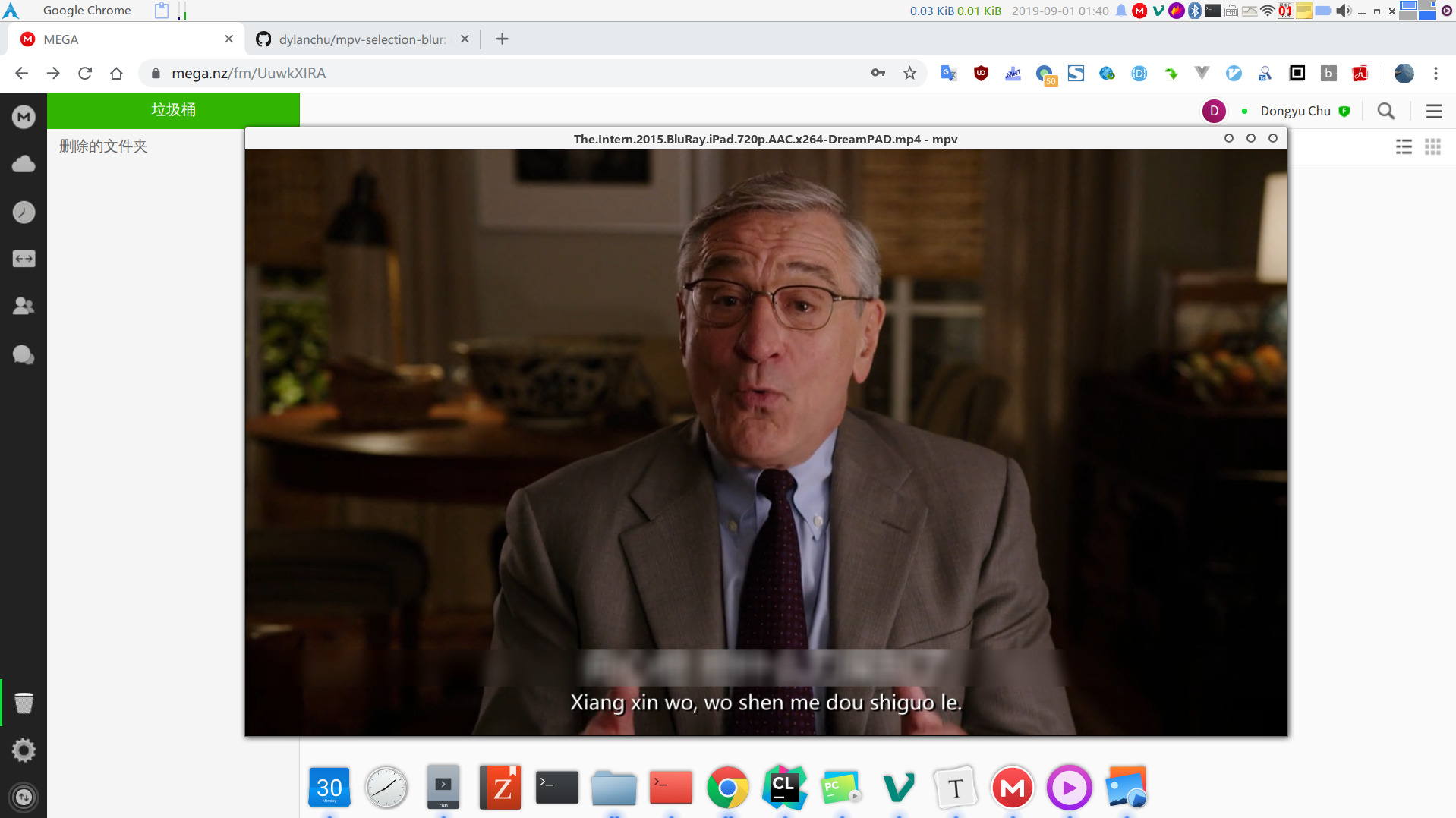
Task: Open saved password key icon
Action: 878,73
